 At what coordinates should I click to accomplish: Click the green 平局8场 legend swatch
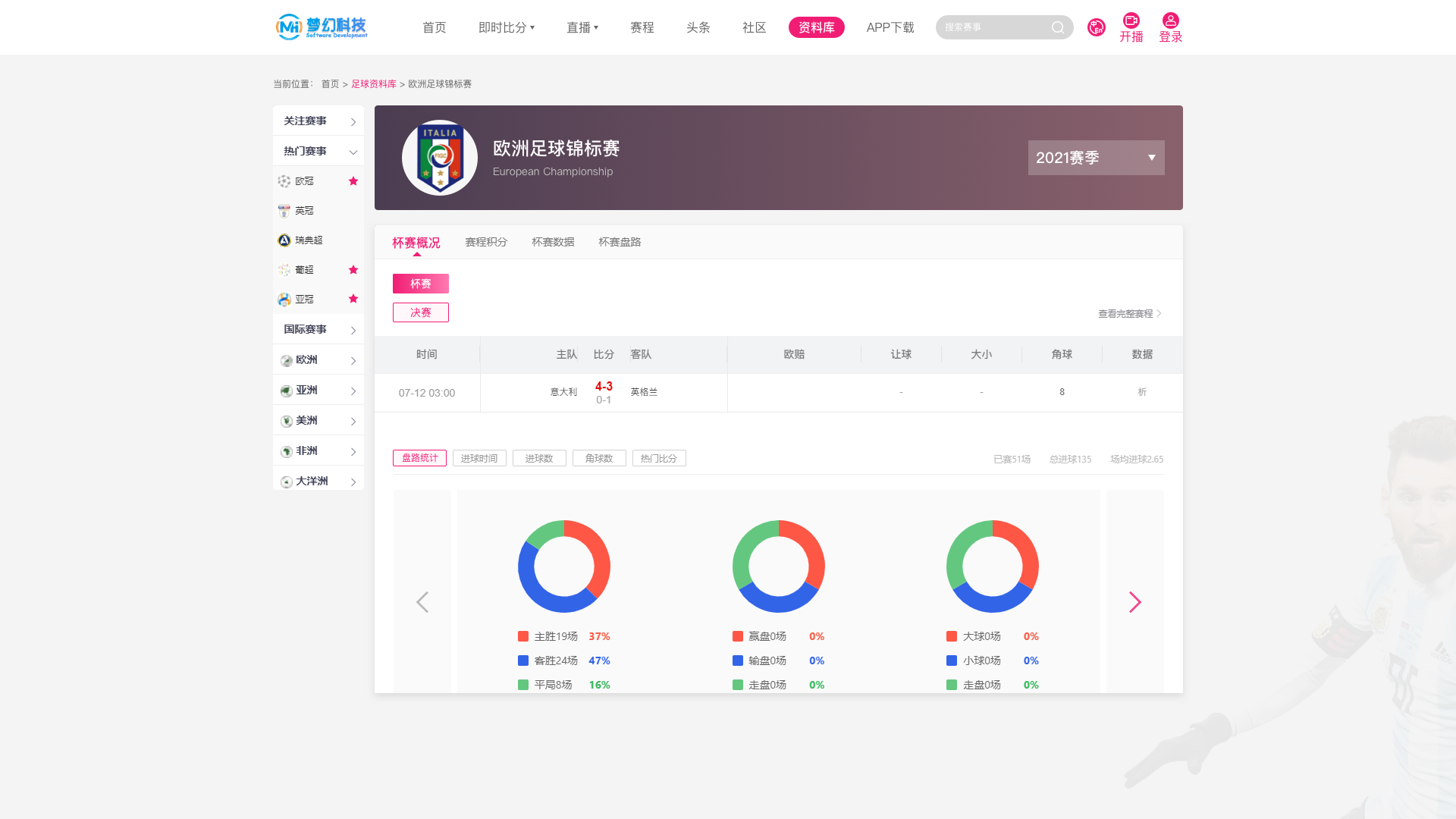(523, 685)
